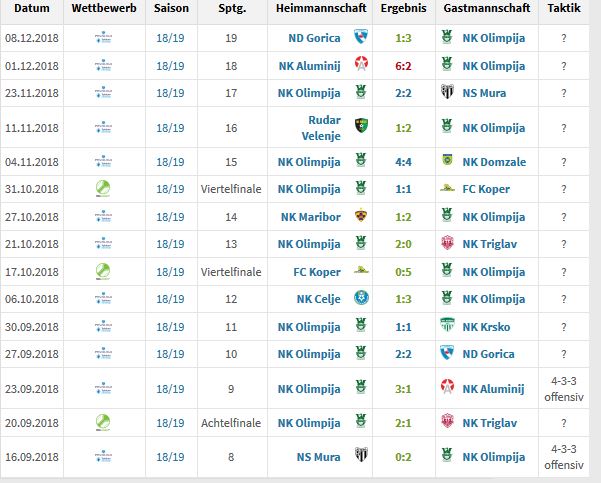Open NK Maribor team link
Viewport: 601px width, 483px height.
310,217
